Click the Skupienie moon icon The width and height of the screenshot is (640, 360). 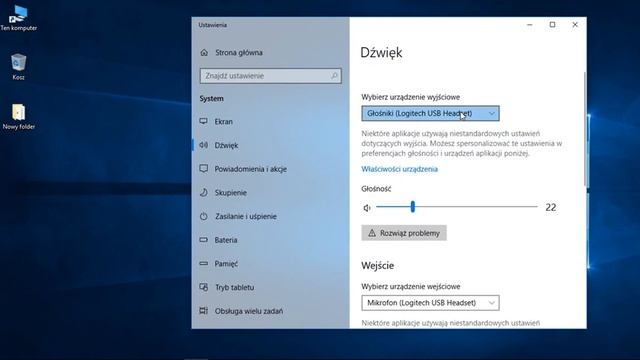tap(203, 192)
